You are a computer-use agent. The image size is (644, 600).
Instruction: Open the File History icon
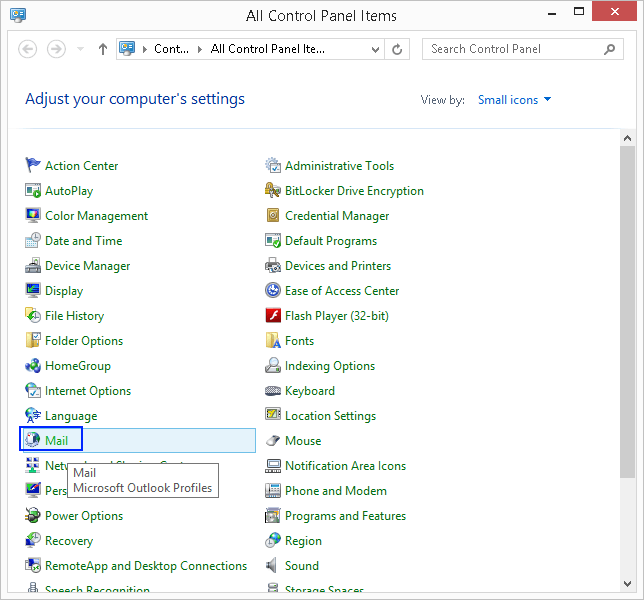coord(32,315)
